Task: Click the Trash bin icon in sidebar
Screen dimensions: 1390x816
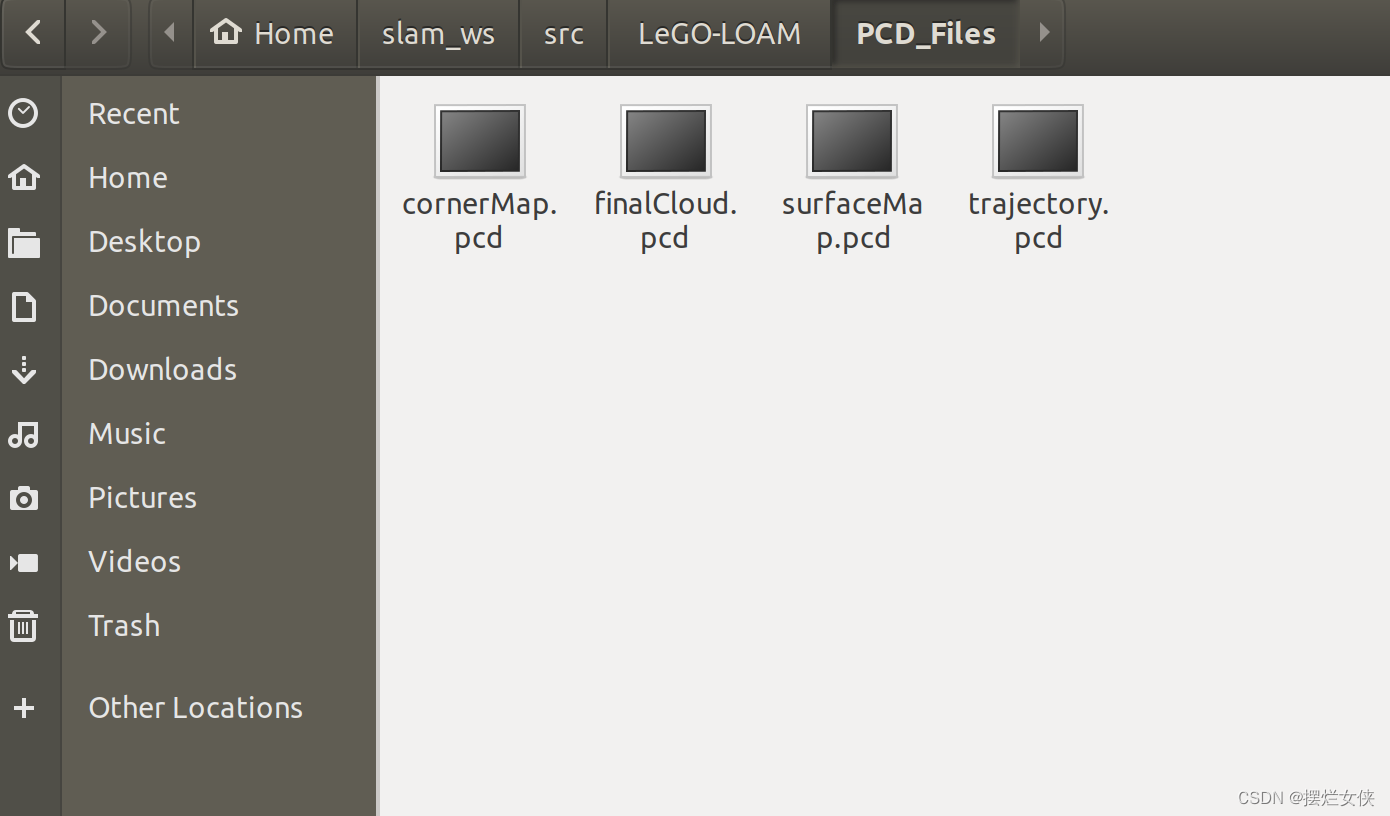Action: [23, 626]
